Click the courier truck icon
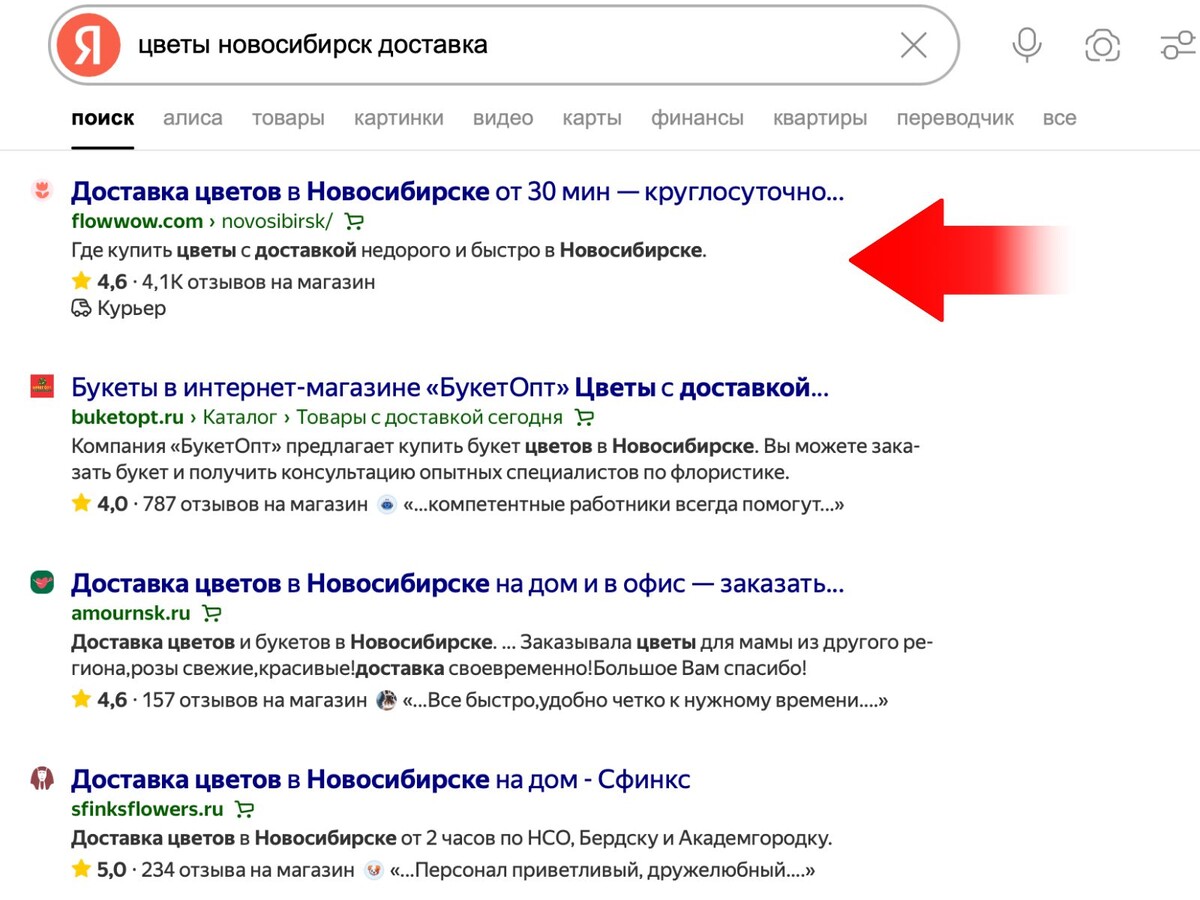The image size is (1200, 900). pyautogui.click(x=81, y=308)
